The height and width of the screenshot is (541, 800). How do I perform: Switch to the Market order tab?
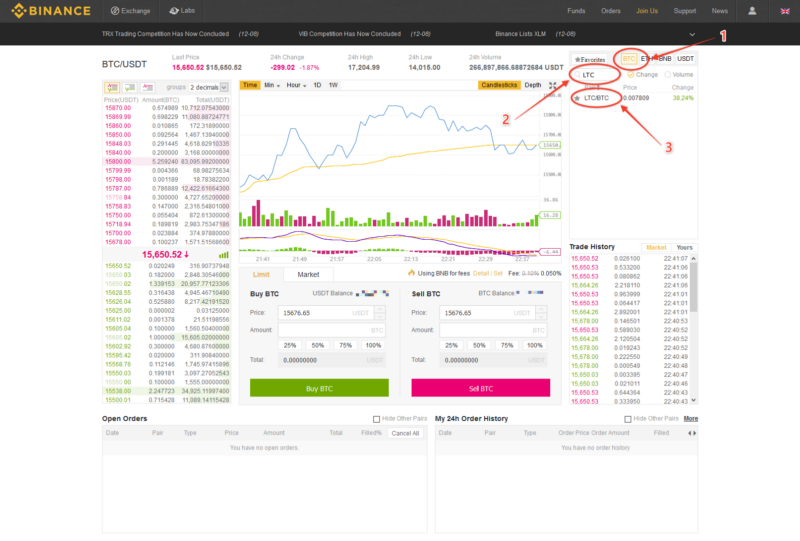click(308, 275)
